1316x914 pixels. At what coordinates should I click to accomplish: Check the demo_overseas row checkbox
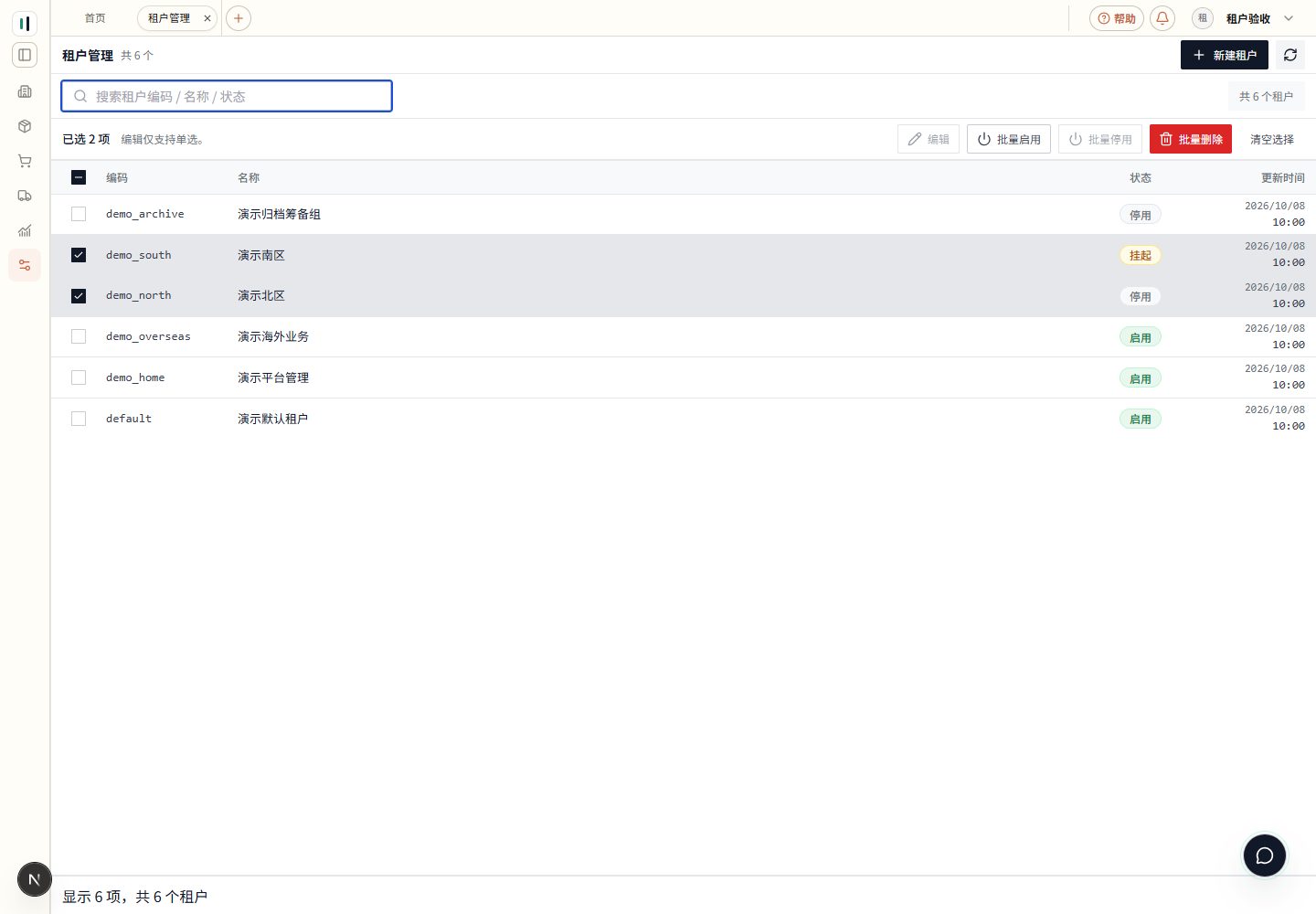pos(79,336)
